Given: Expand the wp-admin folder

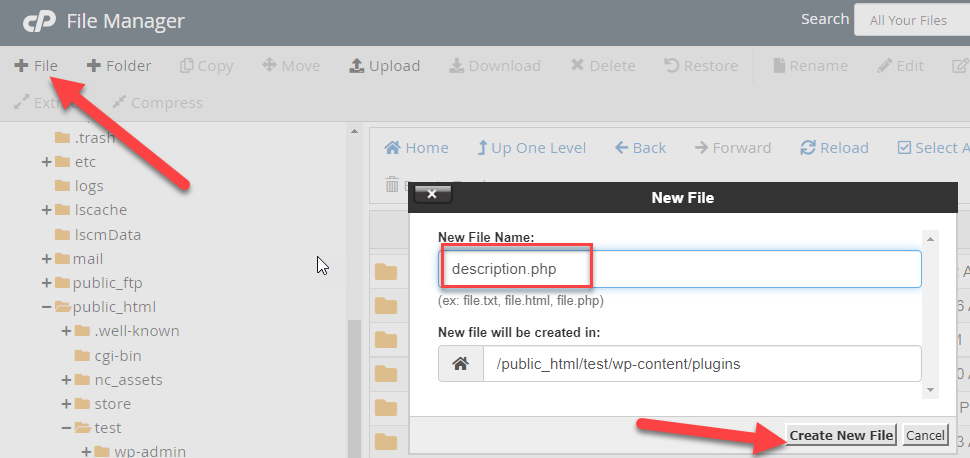Looking at the screenshot, I should 86,452.
